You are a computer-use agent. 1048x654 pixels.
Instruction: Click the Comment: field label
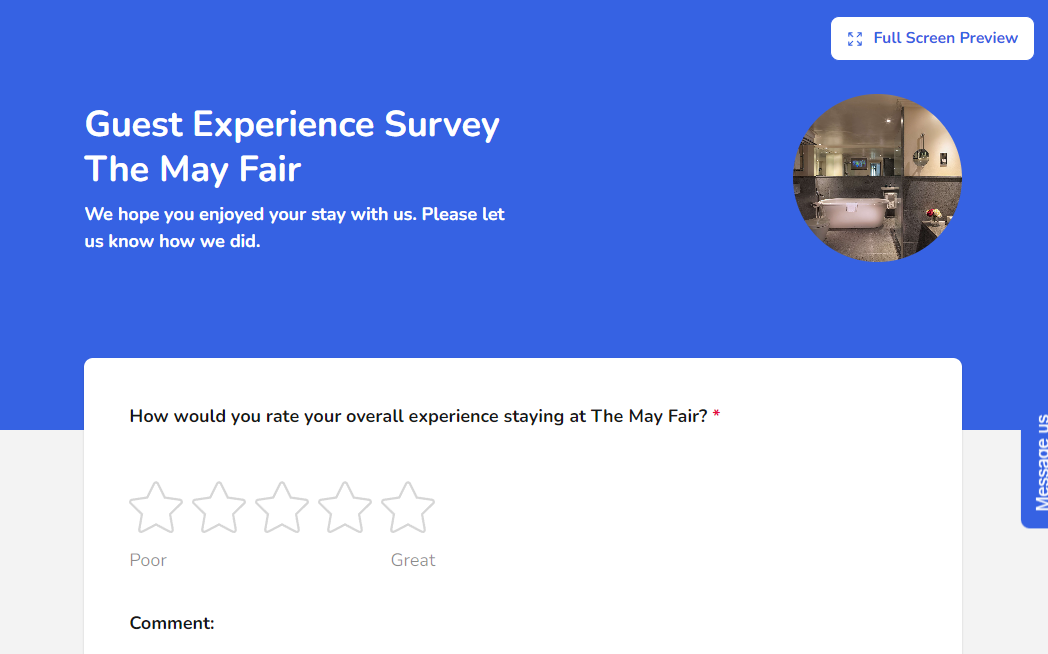point(172,623)
